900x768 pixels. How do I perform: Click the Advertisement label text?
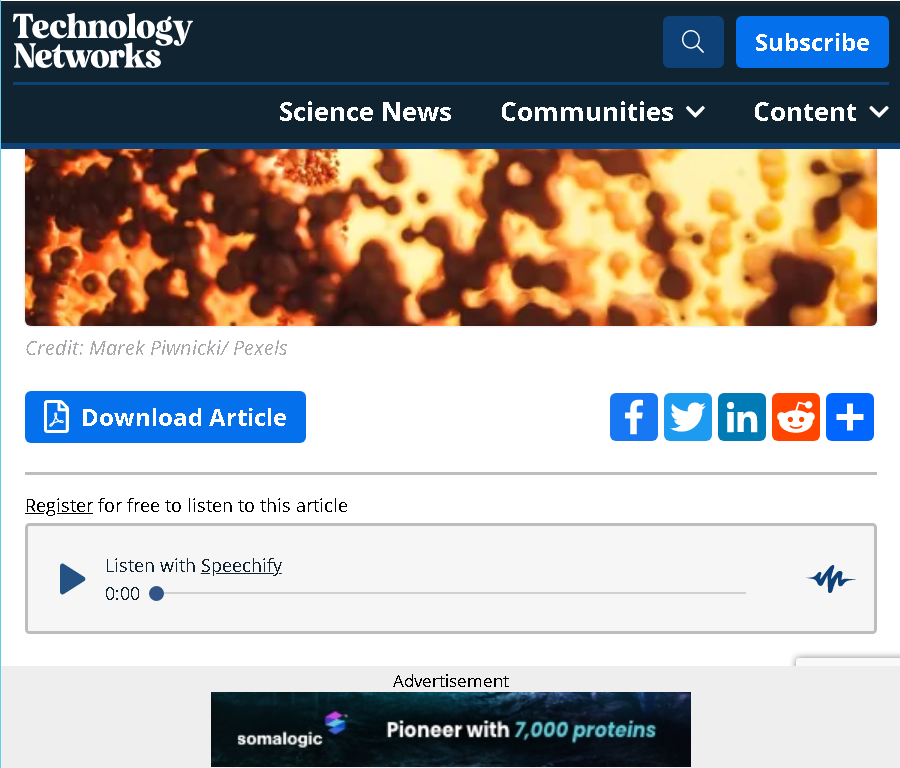pyautogui.click(x=451, y=681)
